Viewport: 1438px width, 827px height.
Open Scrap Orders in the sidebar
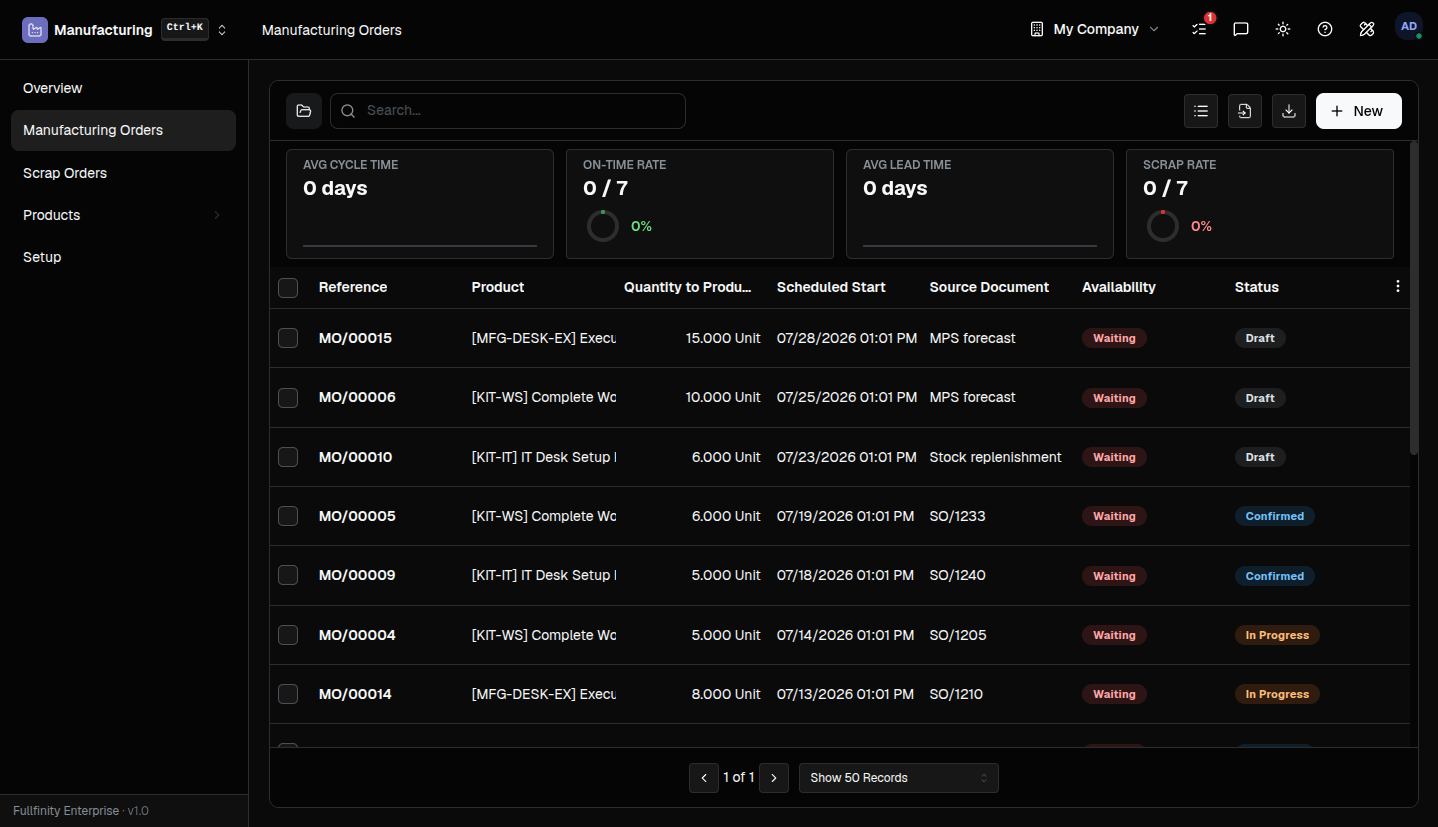pos(123,173)
